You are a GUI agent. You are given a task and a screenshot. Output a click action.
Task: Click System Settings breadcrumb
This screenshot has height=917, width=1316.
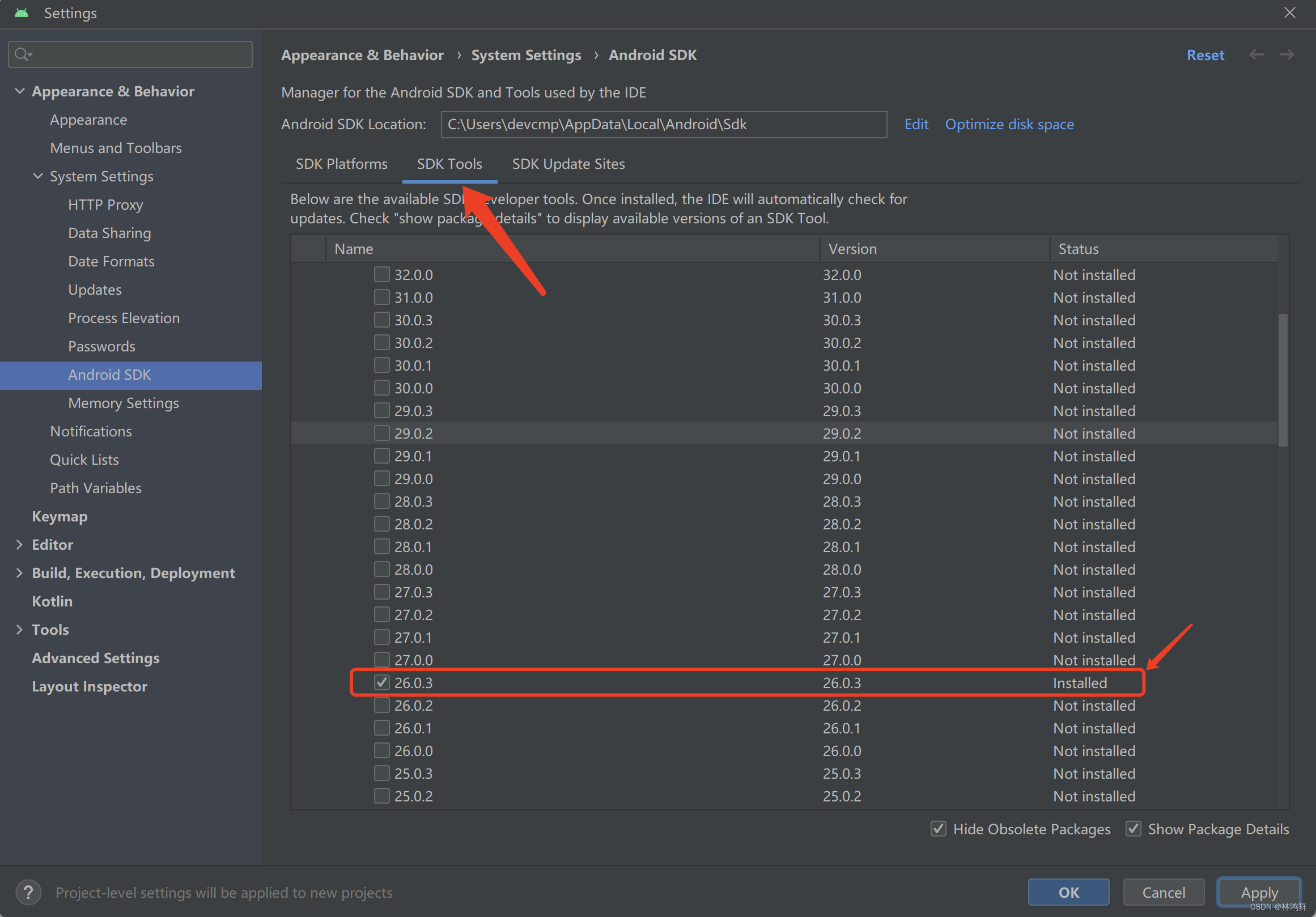pyautogui.click(x=526, y=55)
